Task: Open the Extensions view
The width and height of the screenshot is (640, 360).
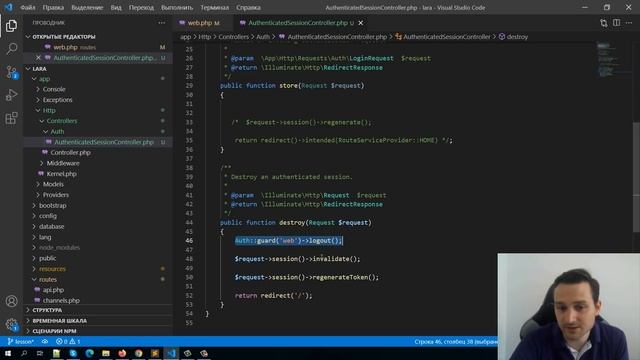Action: click(x=11, y=118)
